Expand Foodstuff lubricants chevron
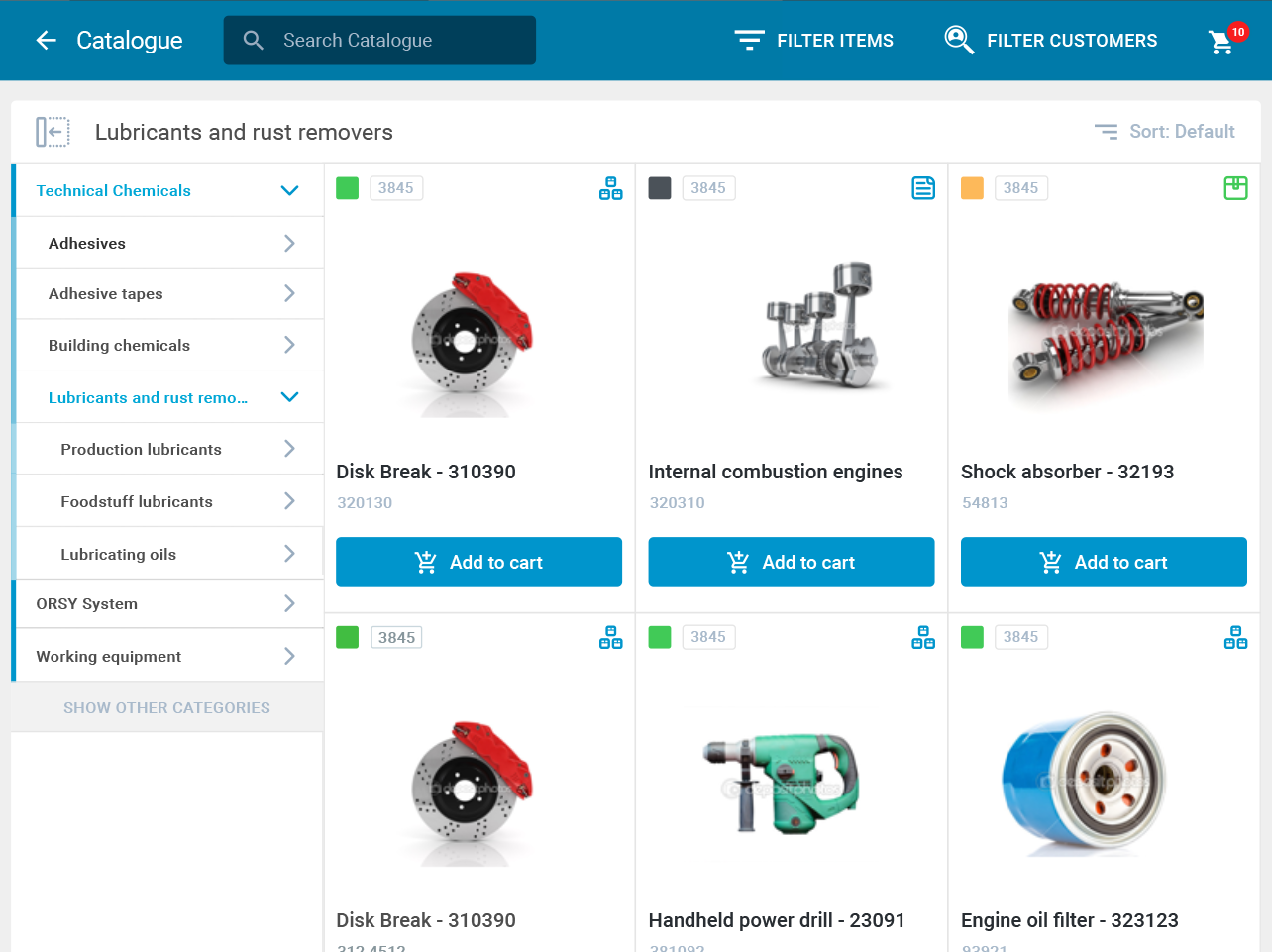The width and height of the screenshot is (1272, 952). coord(289,501)
